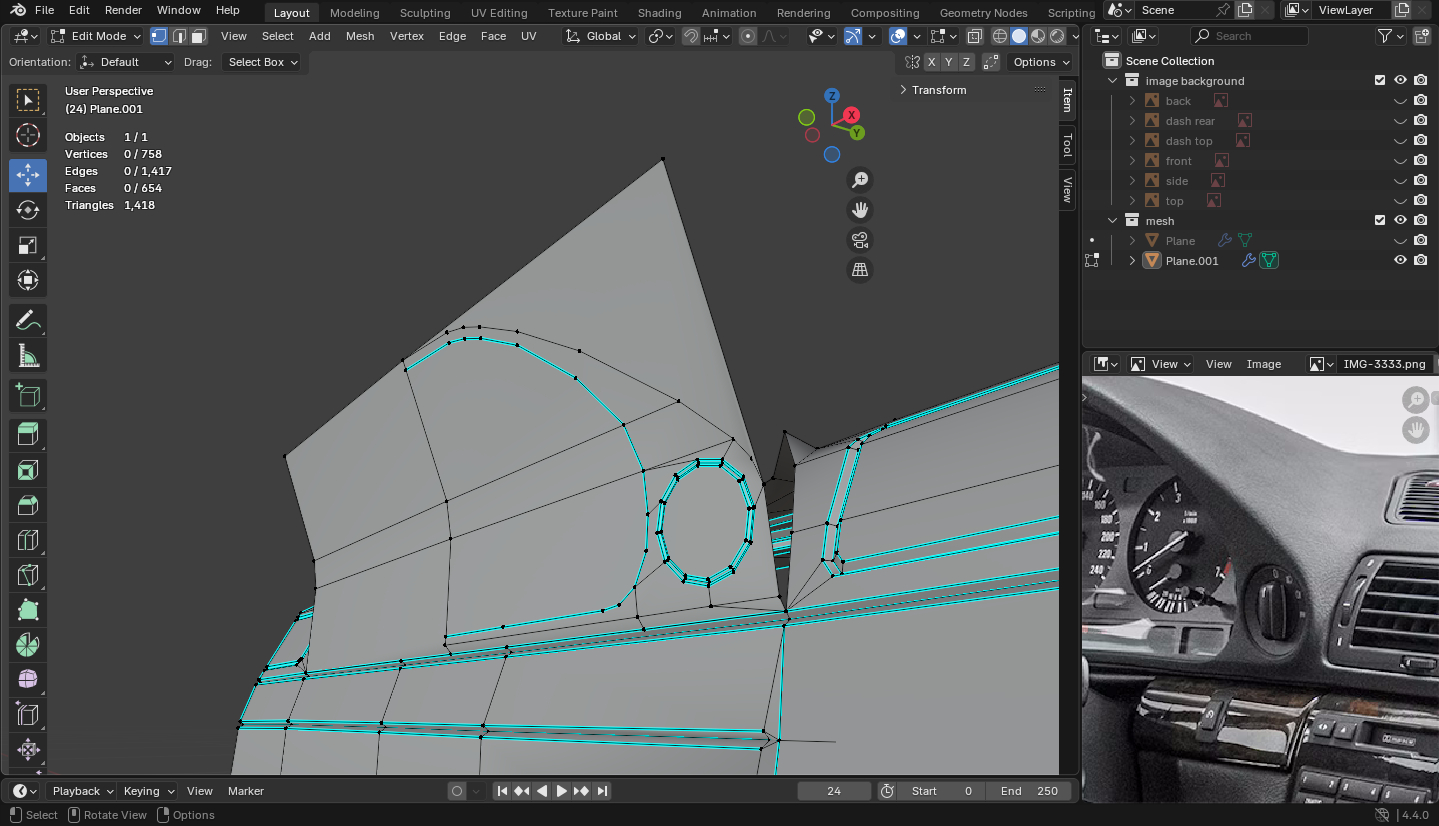
Task: Open the Edit Mode dropdown
Action: [x=95, y=36]
